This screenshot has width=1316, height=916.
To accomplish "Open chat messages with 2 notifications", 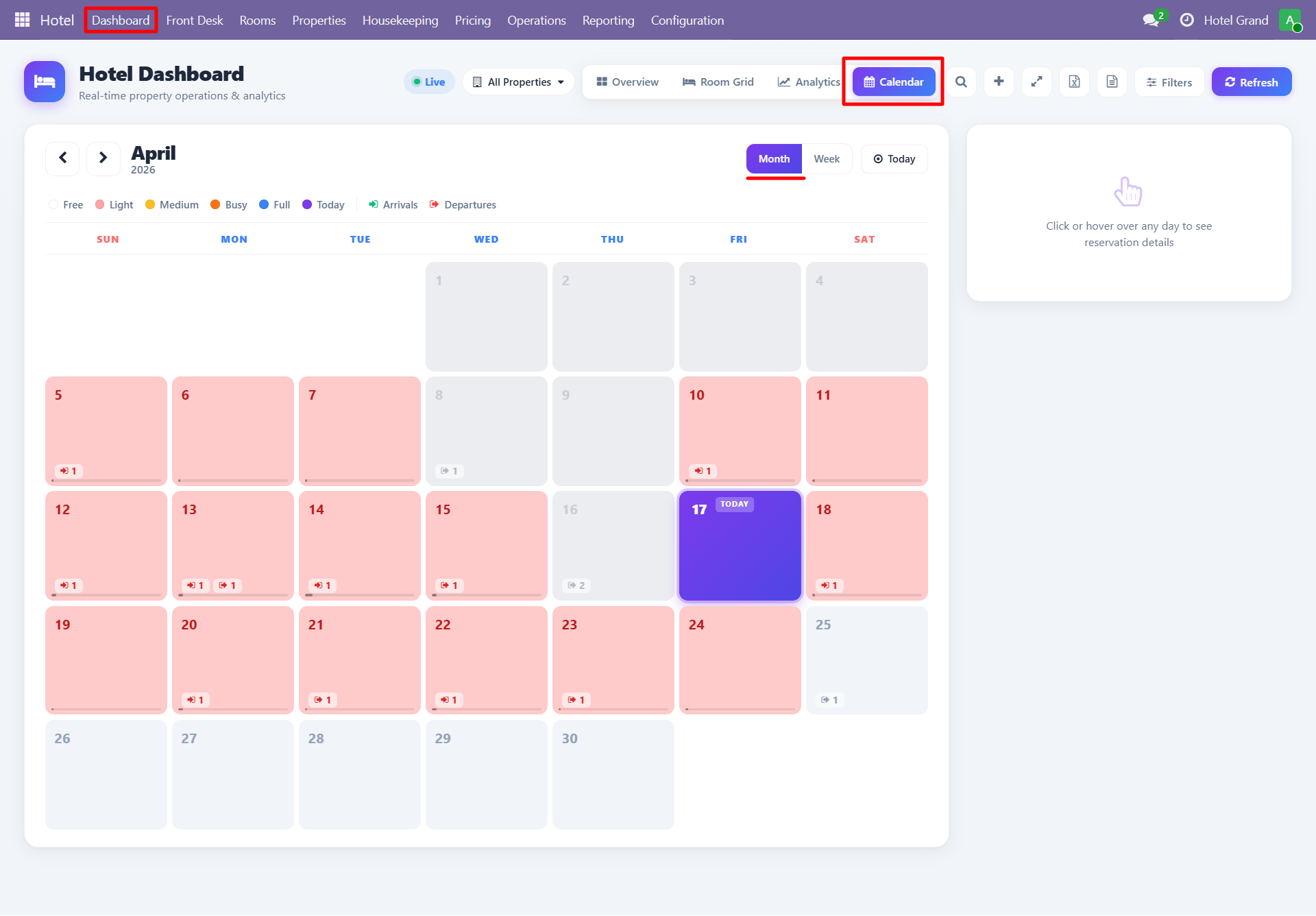I will pyautogui.click(x=1153, y=19).
